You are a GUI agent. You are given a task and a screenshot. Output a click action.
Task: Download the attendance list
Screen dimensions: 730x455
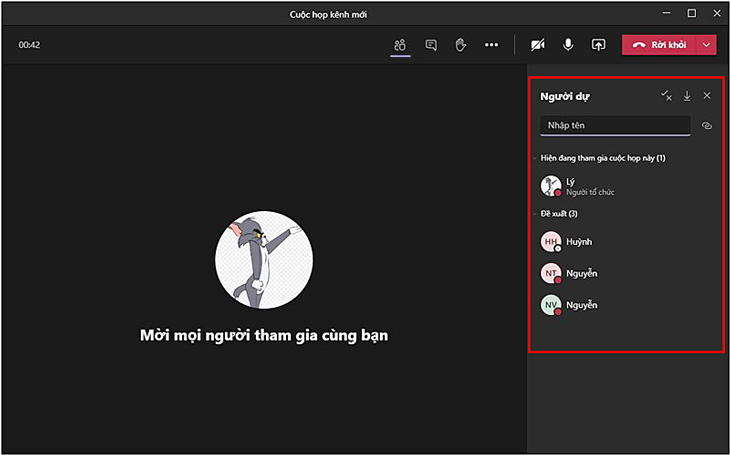687,96
